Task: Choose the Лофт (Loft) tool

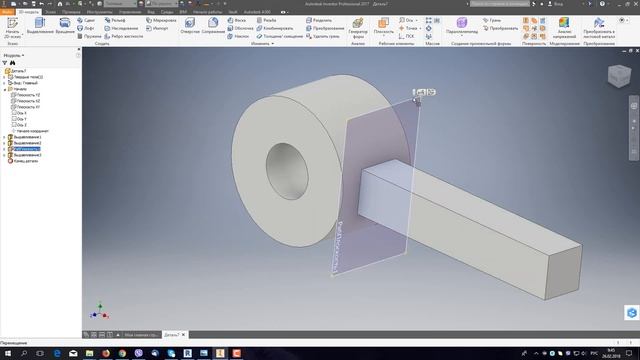Action: (86, 28)
